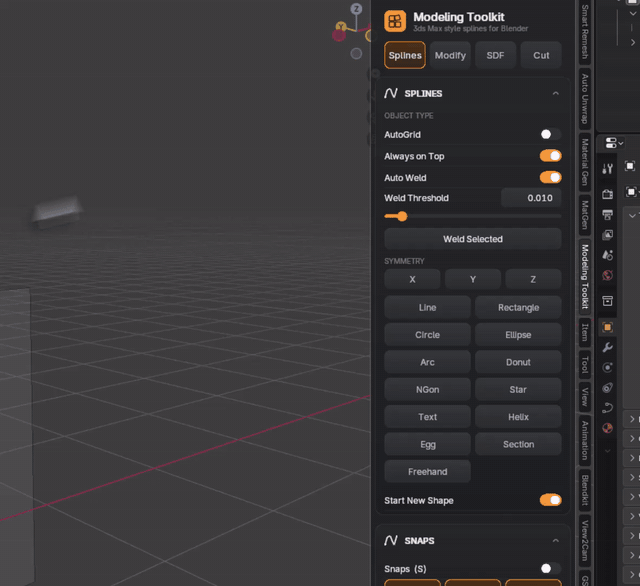Open the Tool sidebar tab

point(585,364)
